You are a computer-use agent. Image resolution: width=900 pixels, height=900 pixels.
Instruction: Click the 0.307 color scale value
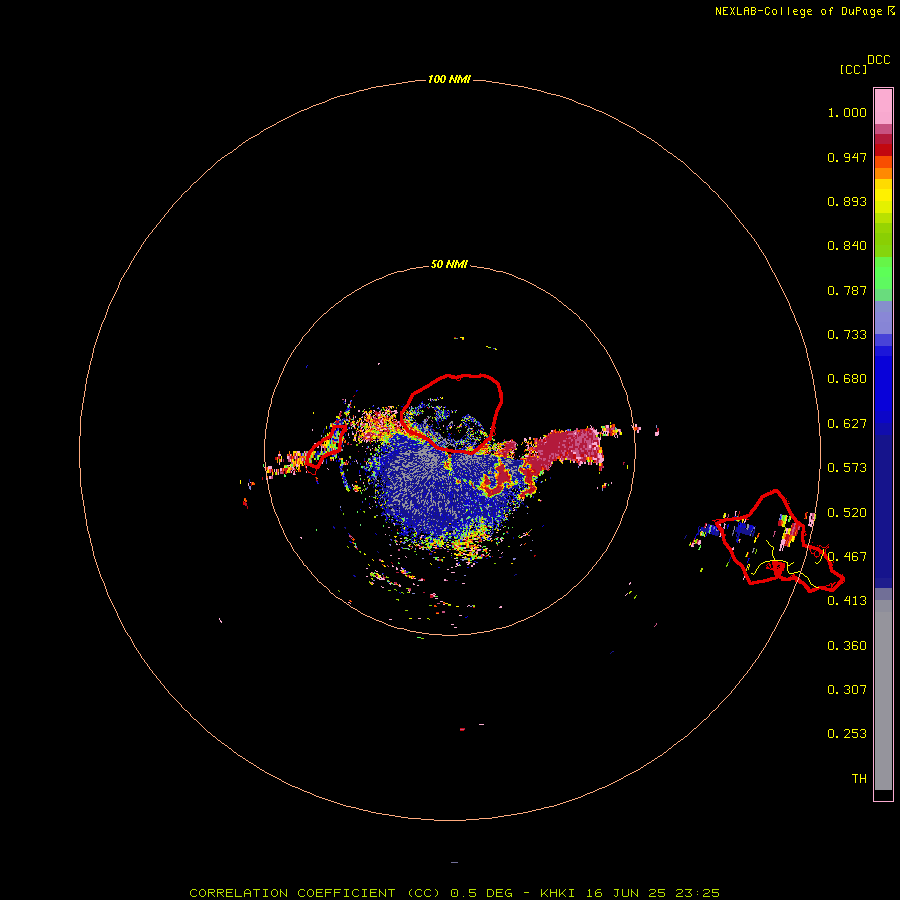(847, 690)
